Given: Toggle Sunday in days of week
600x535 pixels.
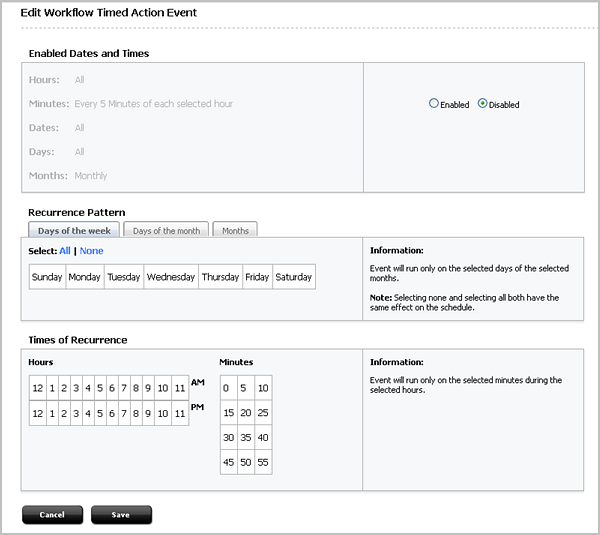Looking at the screenshot, I should [x=47, y=277].
